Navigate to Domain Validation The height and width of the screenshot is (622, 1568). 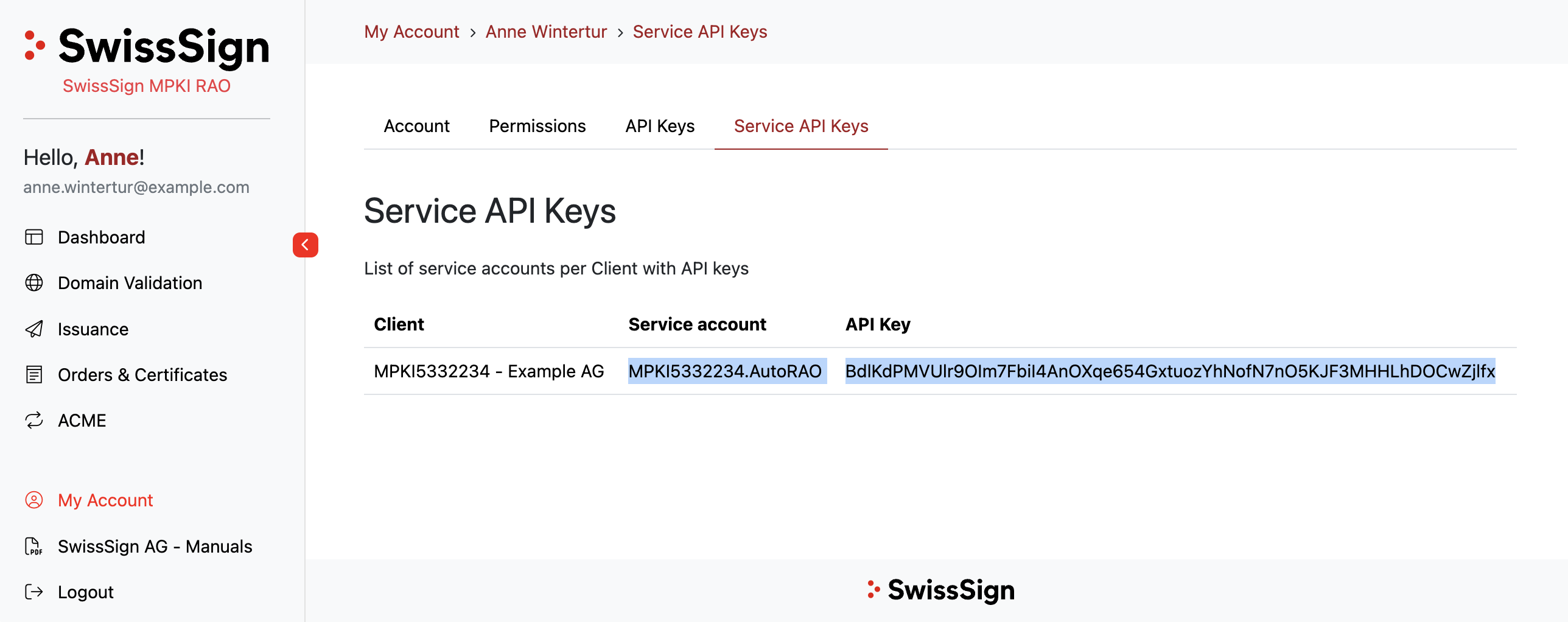[x=130, y=282]
